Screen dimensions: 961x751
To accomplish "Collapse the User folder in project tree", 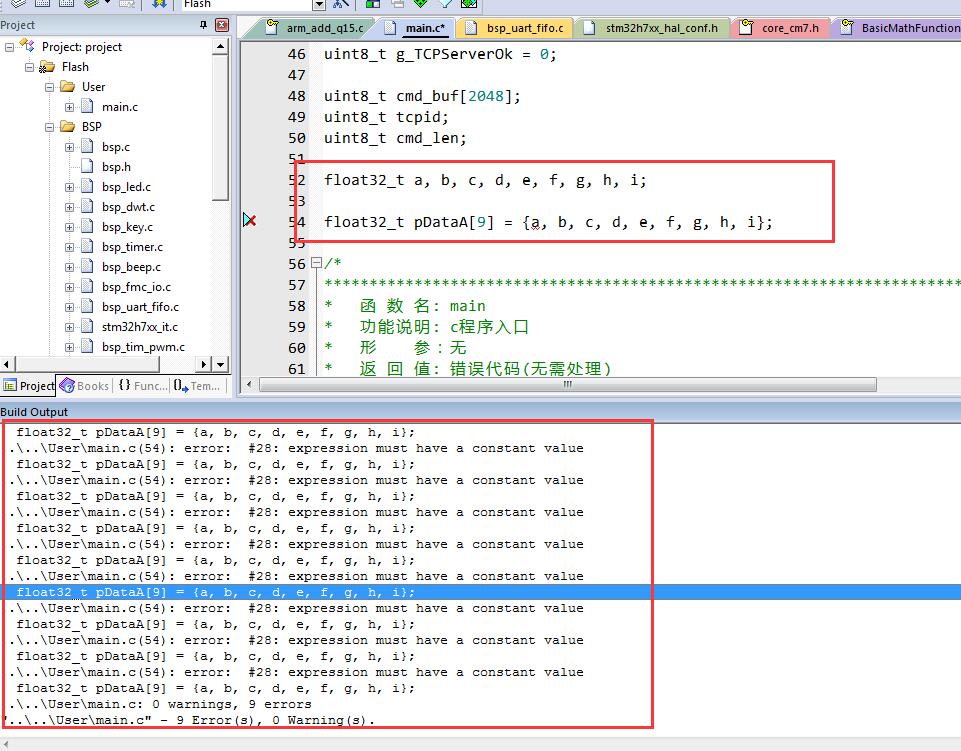I will (x=50, y=87).
